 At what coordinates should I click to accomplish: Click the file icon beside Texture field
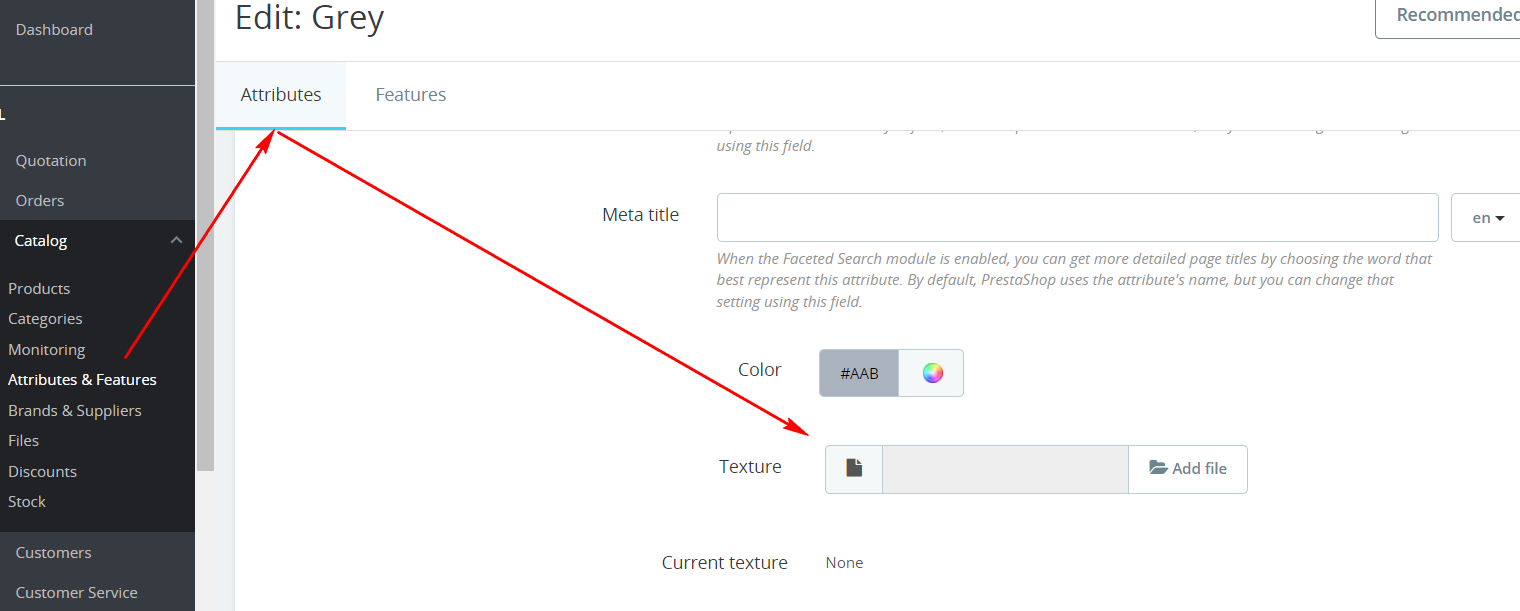click(854, 468)
